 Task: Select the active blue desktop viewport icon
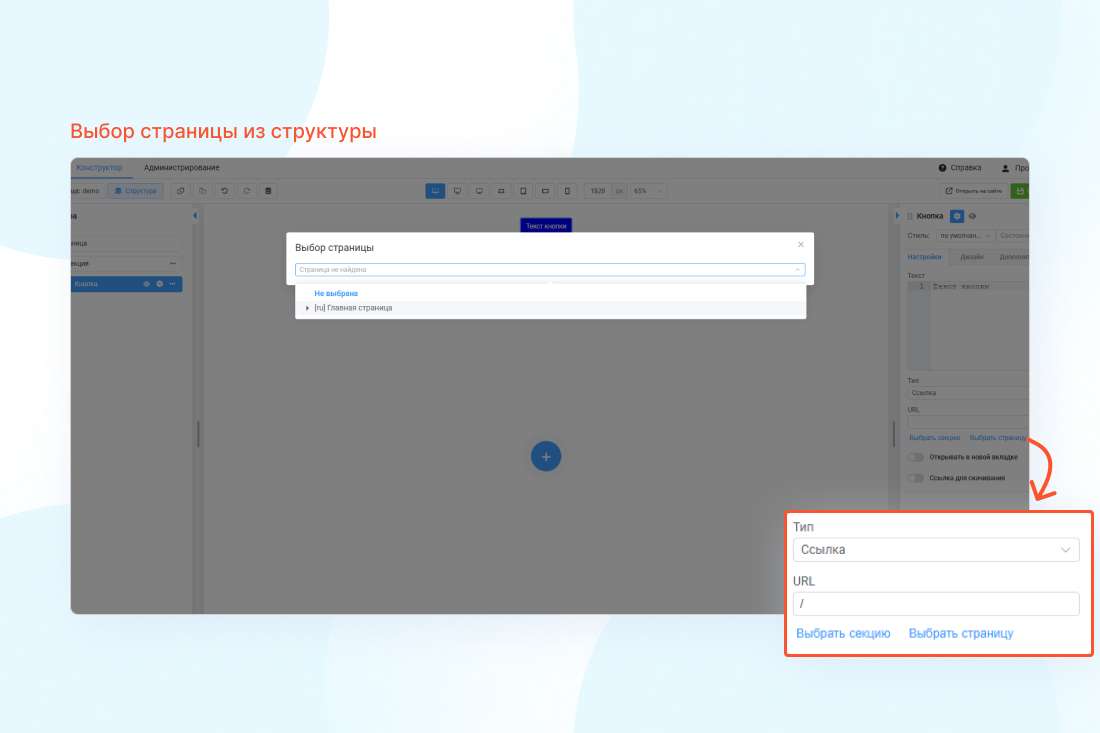click(x=435, y=191)
